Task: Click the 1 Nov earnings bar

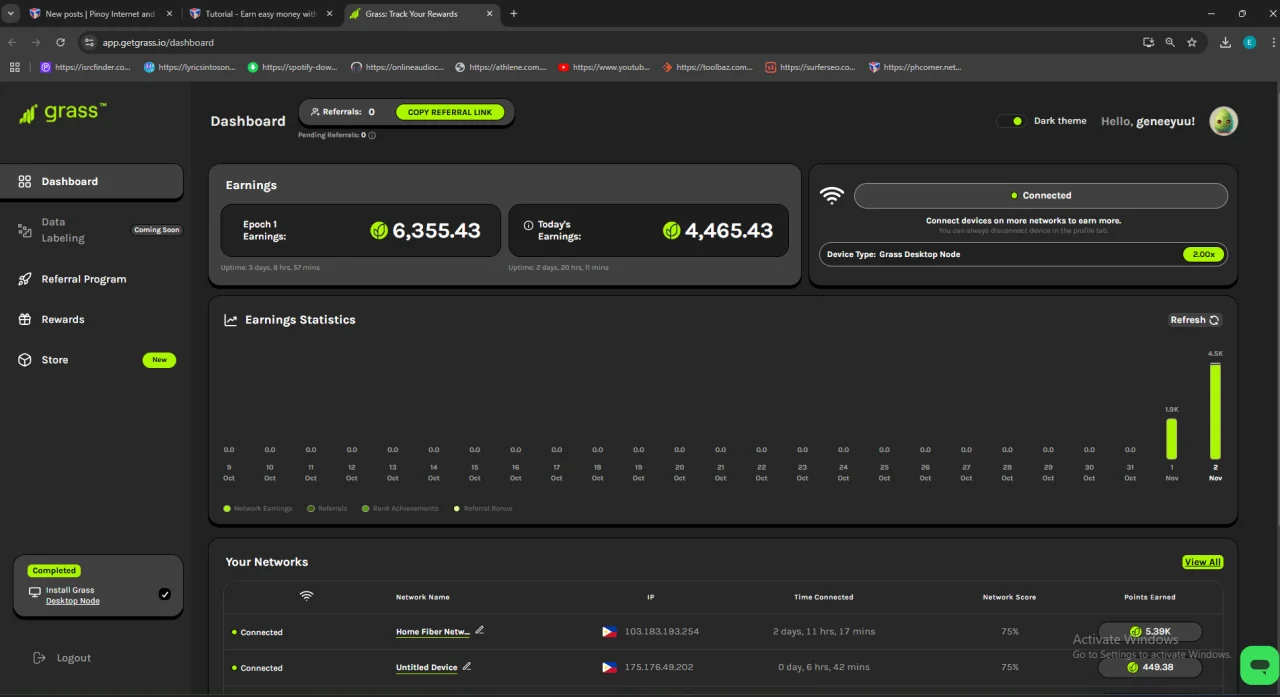Action: pos(1171,439)
